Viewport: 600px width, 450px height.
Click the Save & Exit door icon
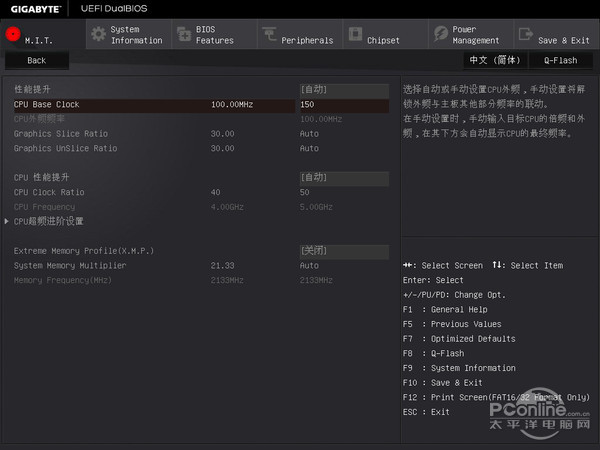tap(526, 34)
